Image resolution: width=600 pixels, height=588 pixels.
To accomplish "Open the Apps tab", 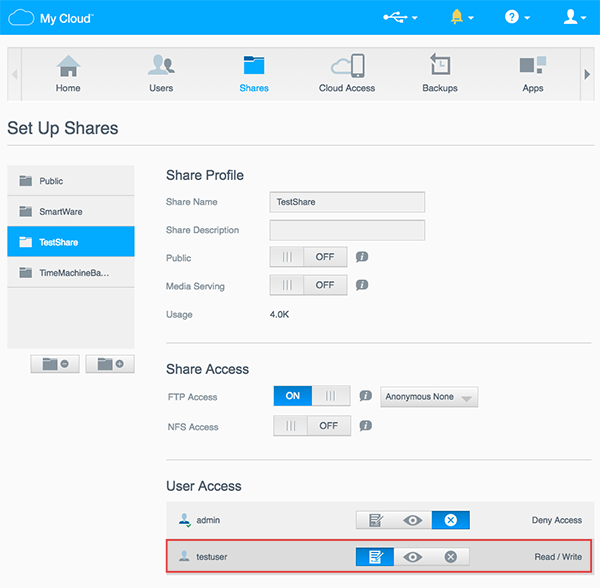I will coord(533,74).
